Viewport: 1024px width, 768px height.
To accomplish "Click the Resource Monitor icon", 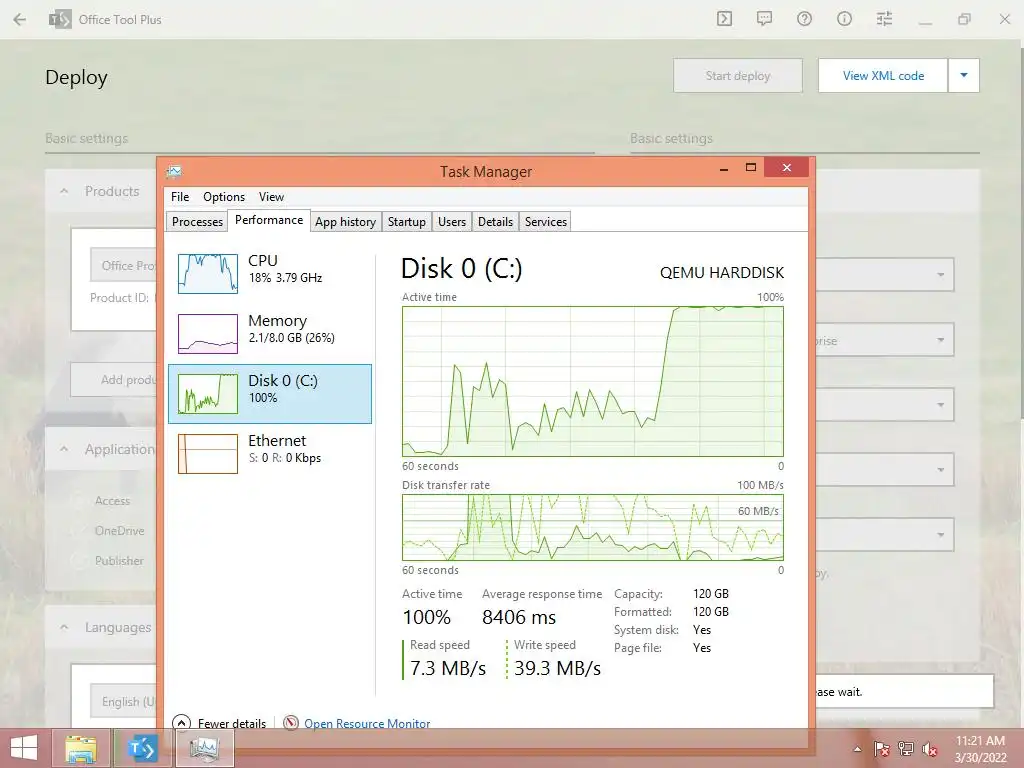I will coord(291,723).
